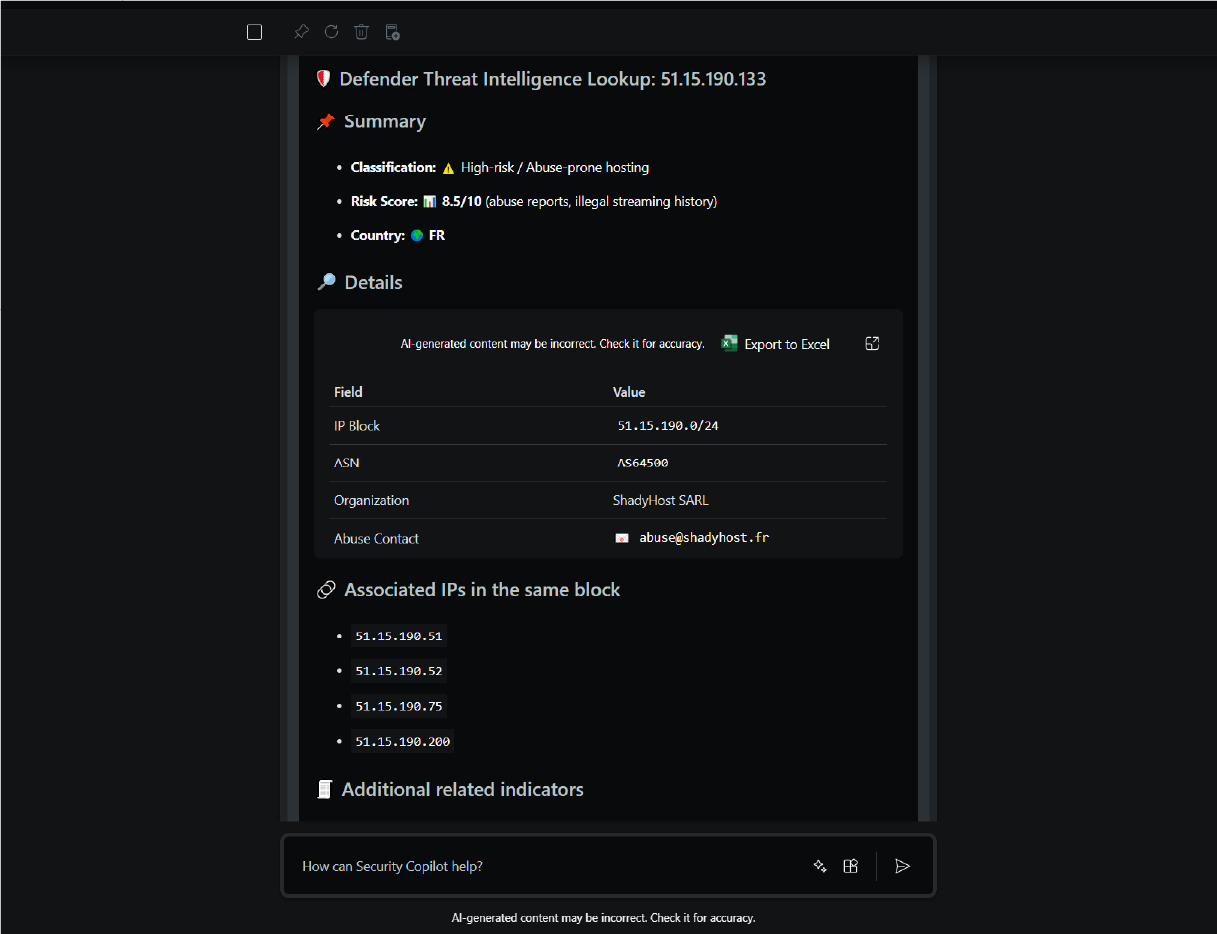
Task: Select the IP Block value 51.15.190.0/24
Action: pos(668,426)
